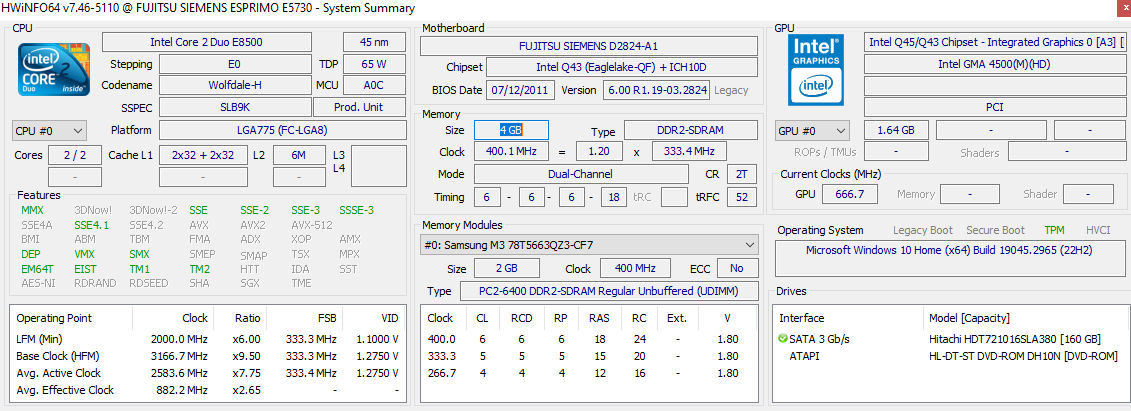This screenshot has height=411, width=1131.
Task: Click the TDP value 65 W
Action: tap(374, 64)
